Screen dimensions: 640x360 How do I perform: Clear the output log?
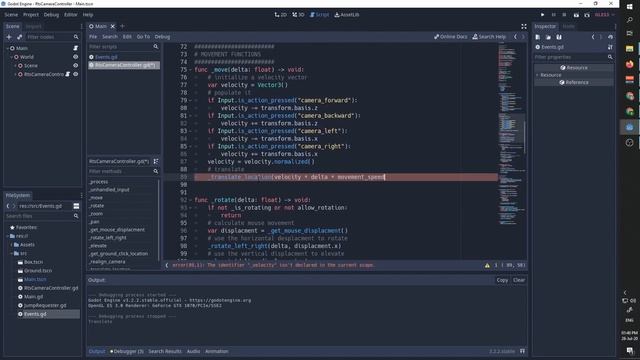pos(519,280)
